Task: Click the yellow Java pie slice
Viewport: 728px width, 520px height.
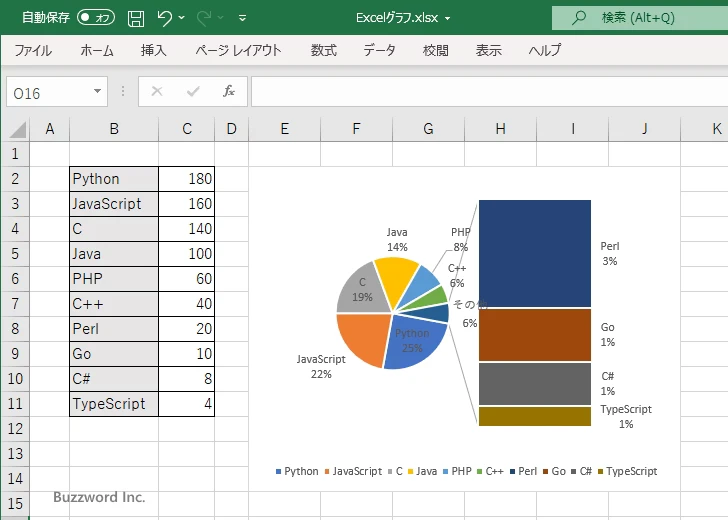Action: click(398, 279)
